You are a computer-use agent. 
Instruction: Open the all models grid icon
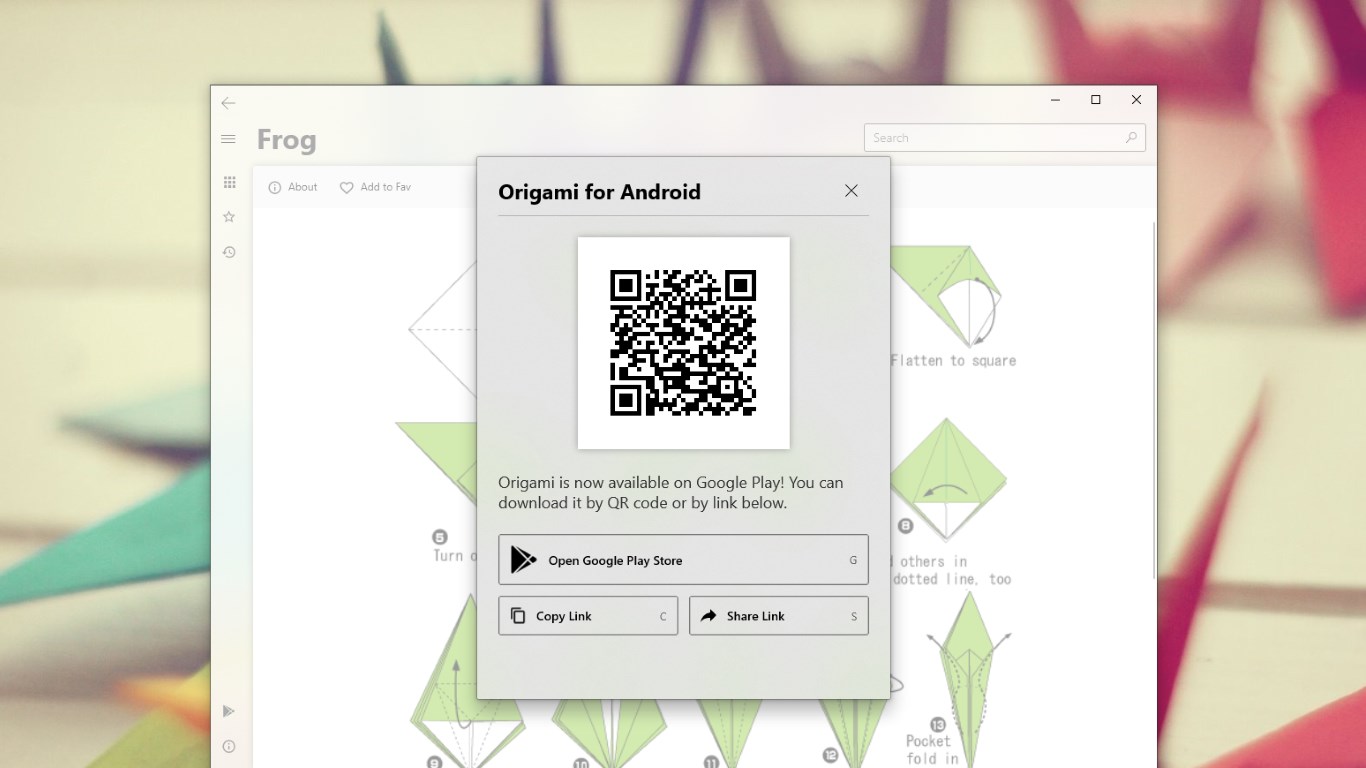(x=229, y=182)
